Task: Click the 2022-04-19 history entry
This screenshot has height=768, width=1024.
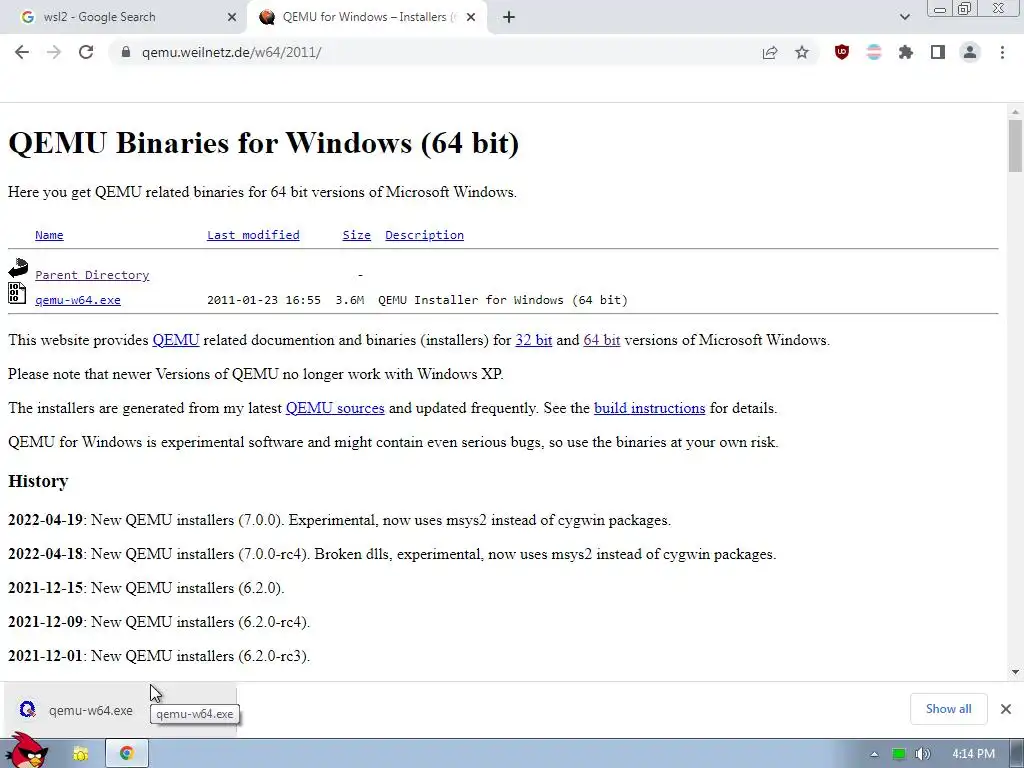Action: (340, 520)
